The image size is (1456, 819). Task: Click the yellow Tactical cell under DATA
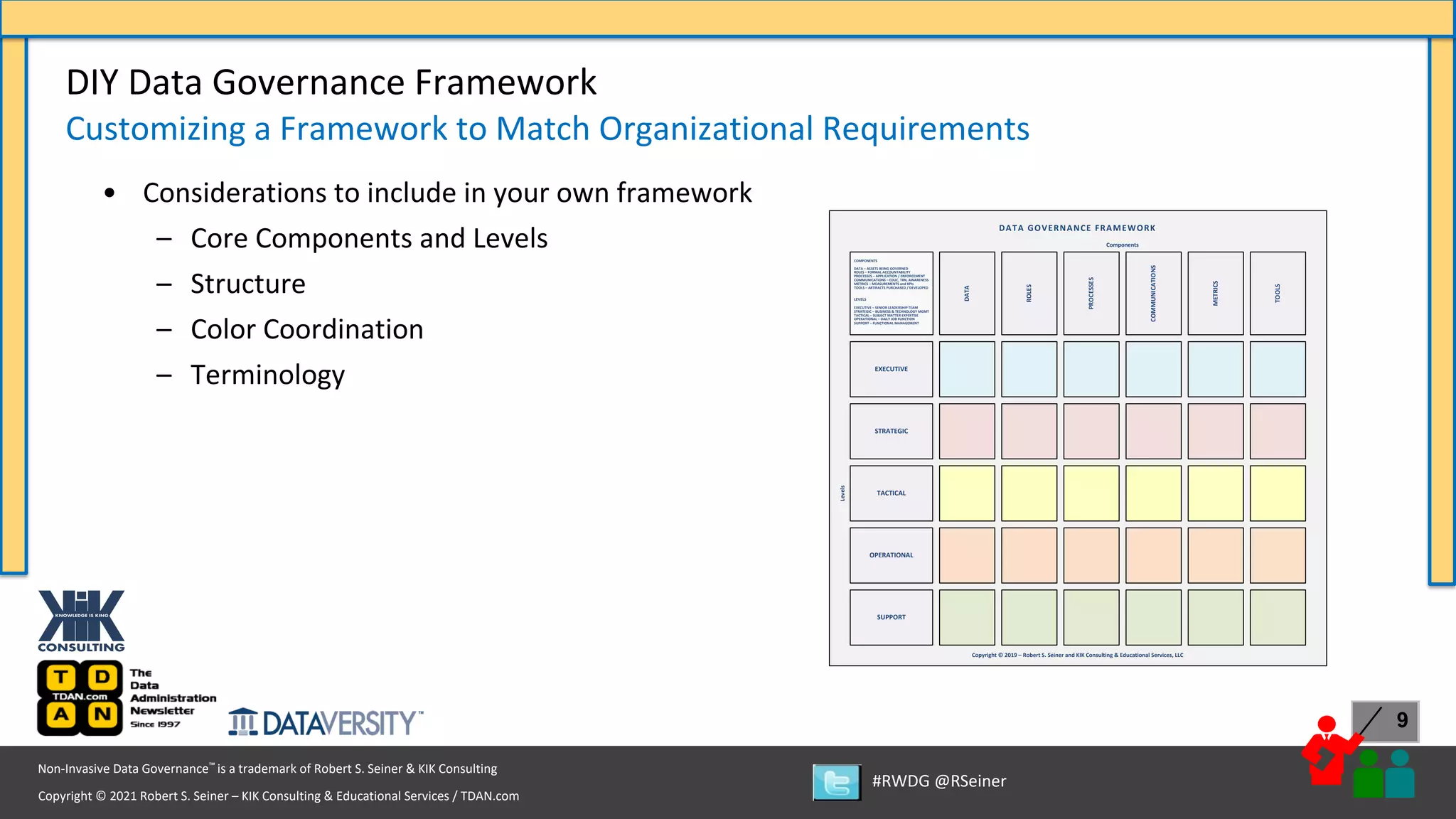967,493
